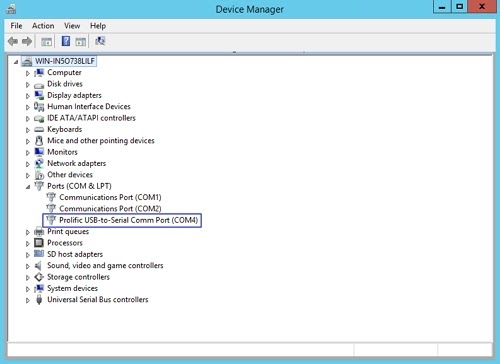Click the Ports (COM & LPT) icon
Image resolution: width=500 pixels, height=364 pixels.
39,186
